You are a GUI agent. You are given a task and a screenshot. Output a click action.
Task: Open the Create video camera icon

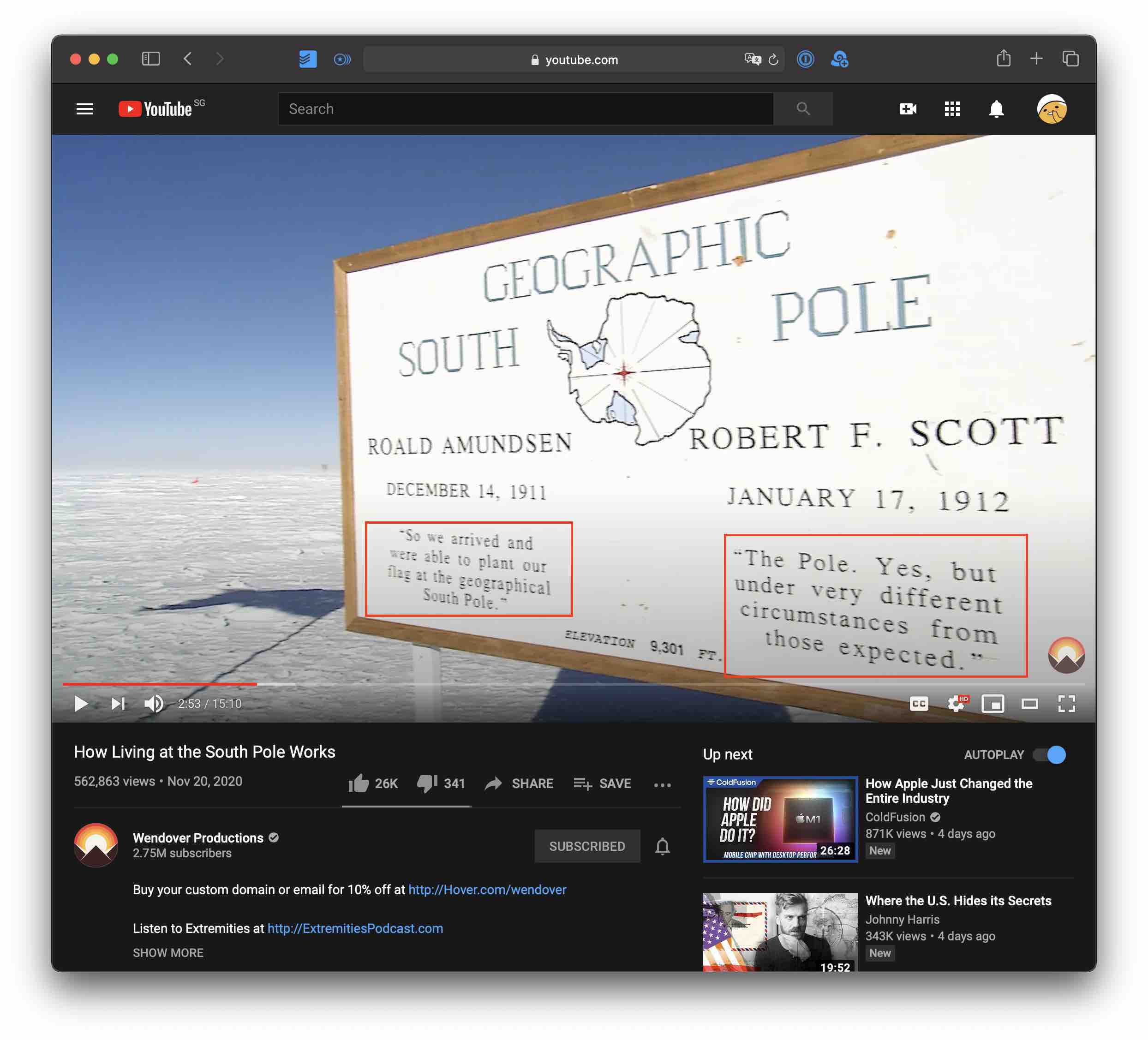[x=908, y=109]
